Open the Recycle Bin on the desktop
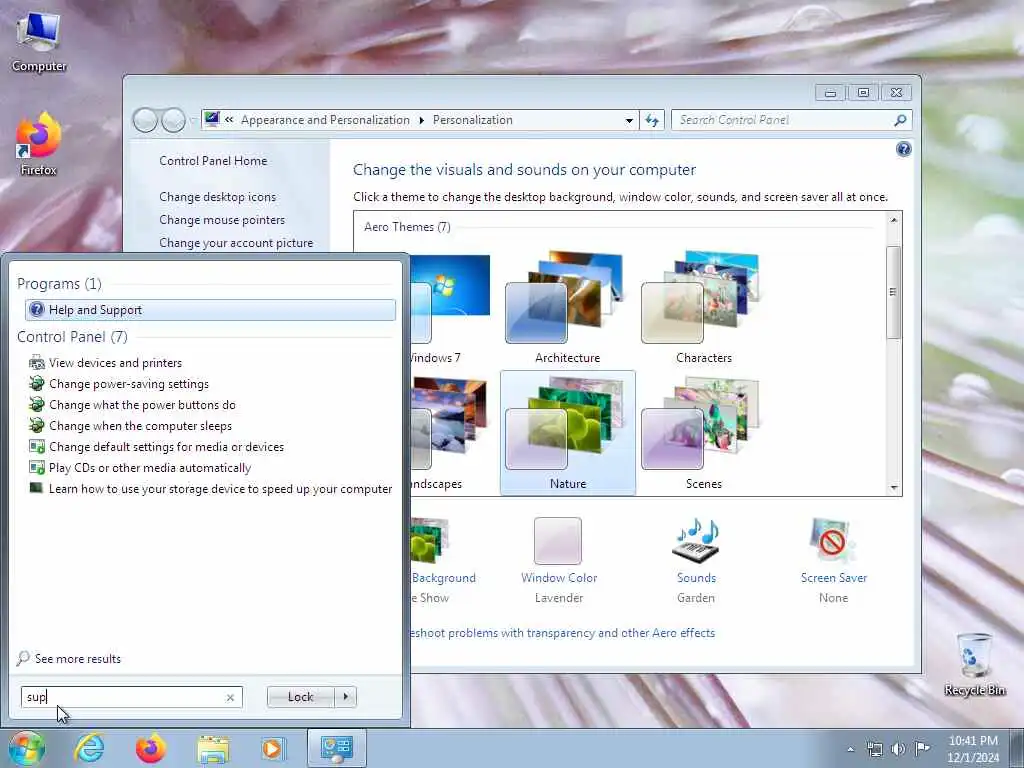 click(974, 664)
